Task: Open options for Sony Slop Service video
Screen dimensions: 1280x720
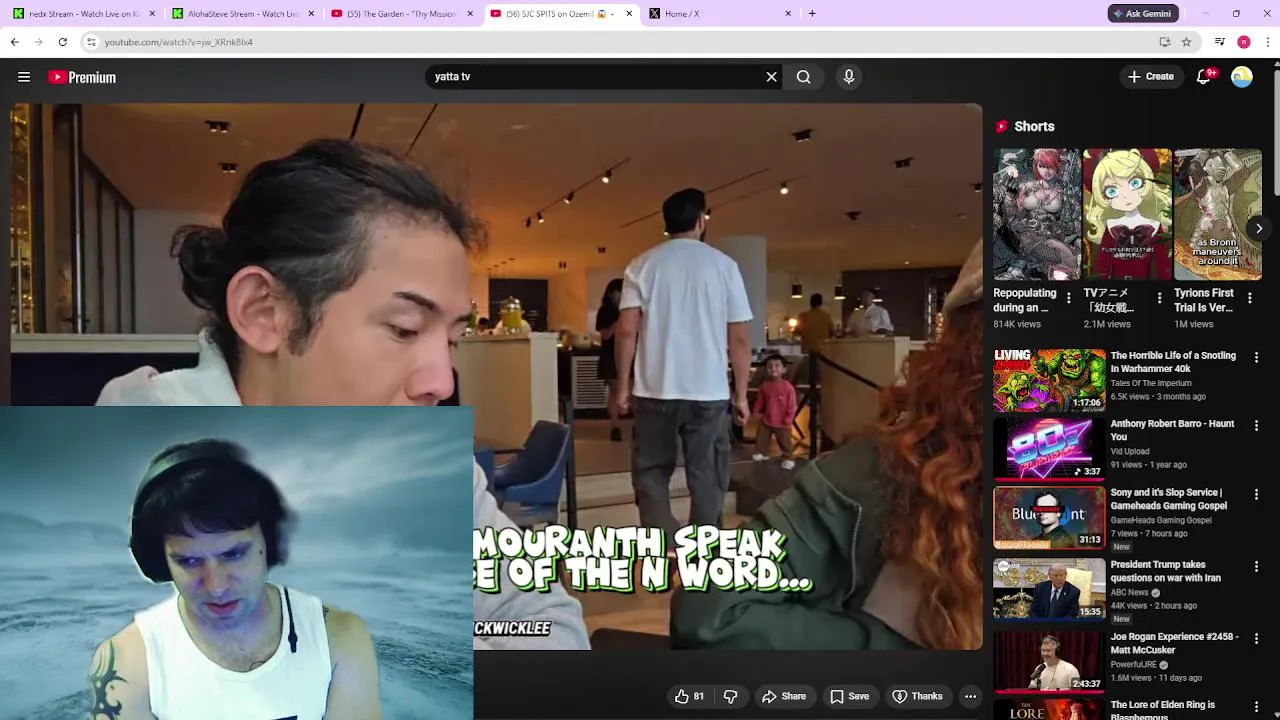Action: coord(1256,494)
